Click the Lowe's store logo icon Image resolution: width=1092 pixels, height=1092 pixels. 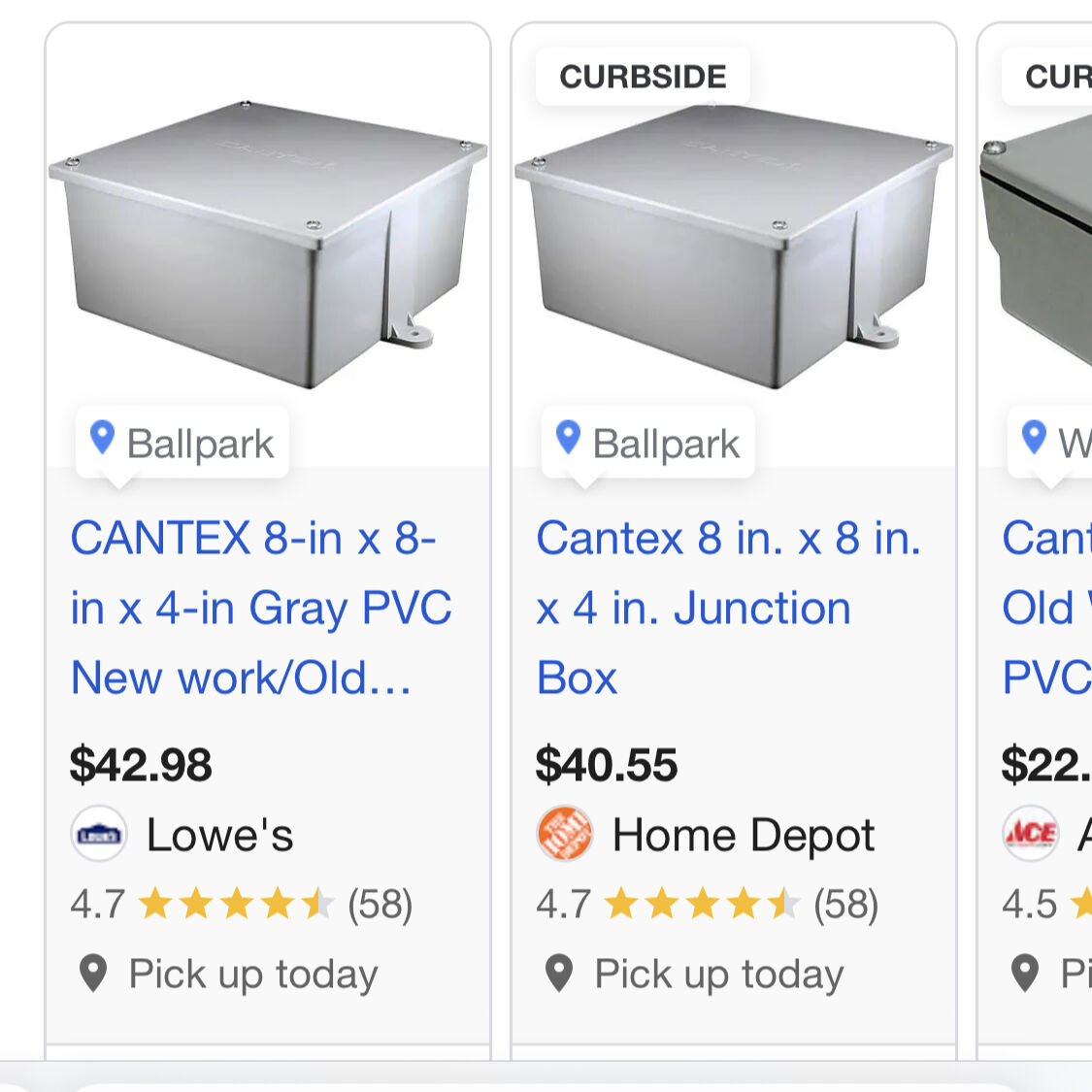coord(99,834)
